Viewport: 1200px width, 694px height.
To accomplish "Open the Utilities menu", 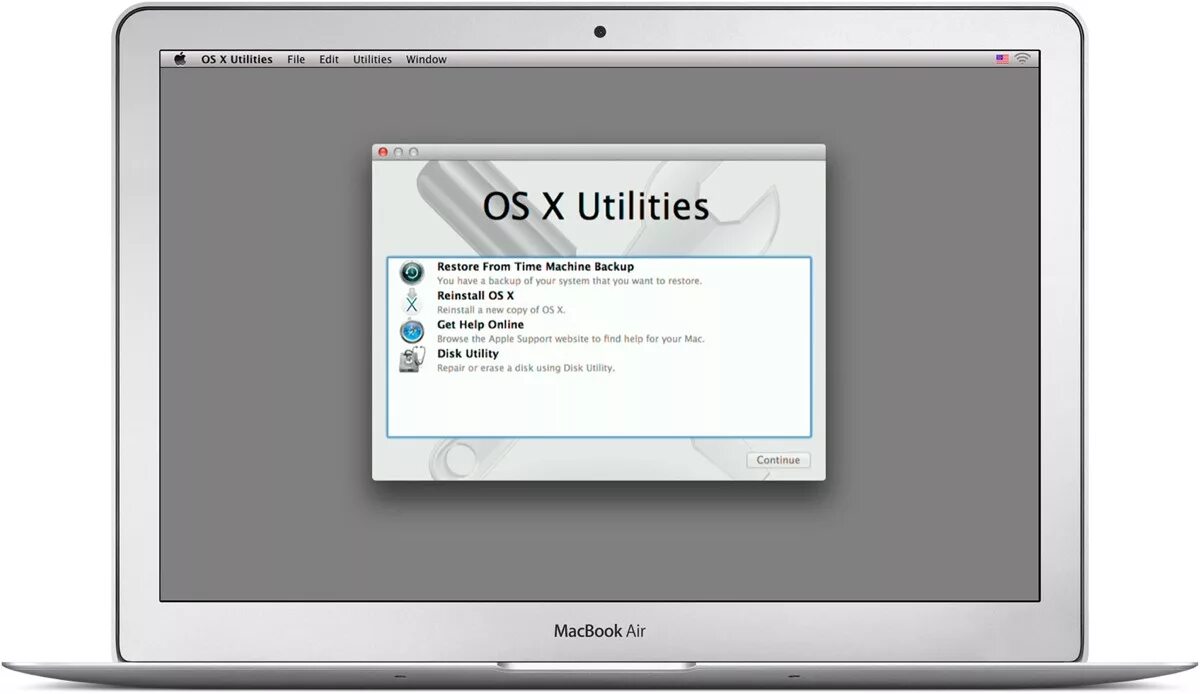I will tap(372, 59).
